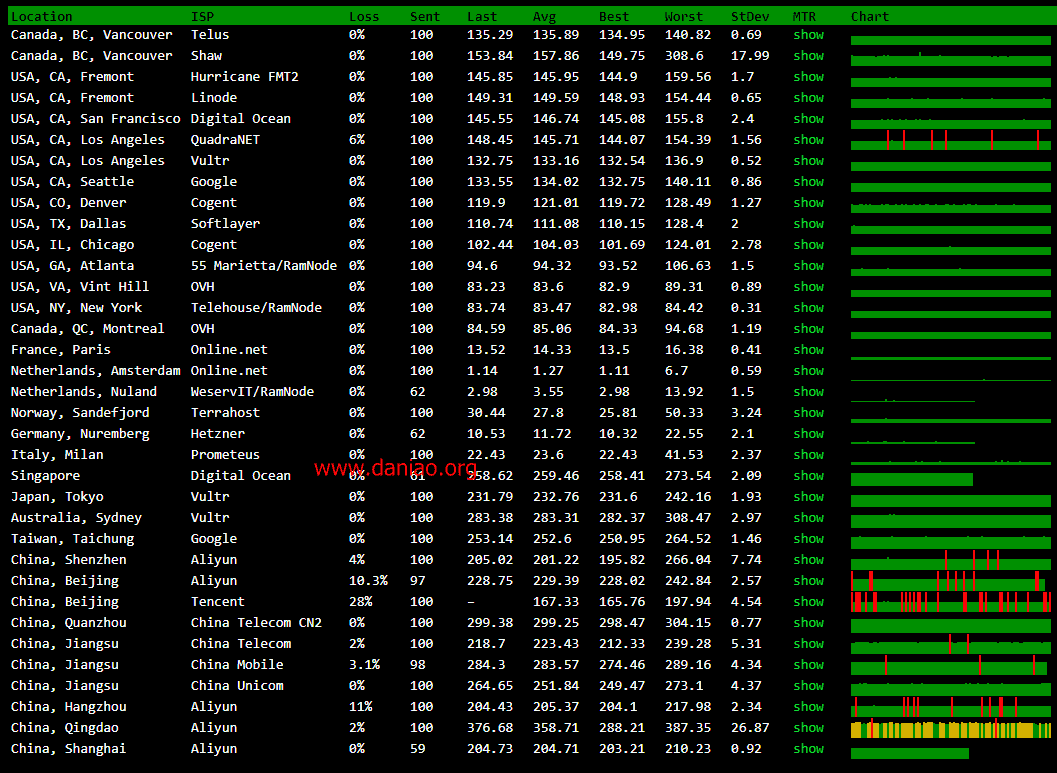Open show link for Jiangsu China Mobile
1057x773 pixels.
pos(808,664)
